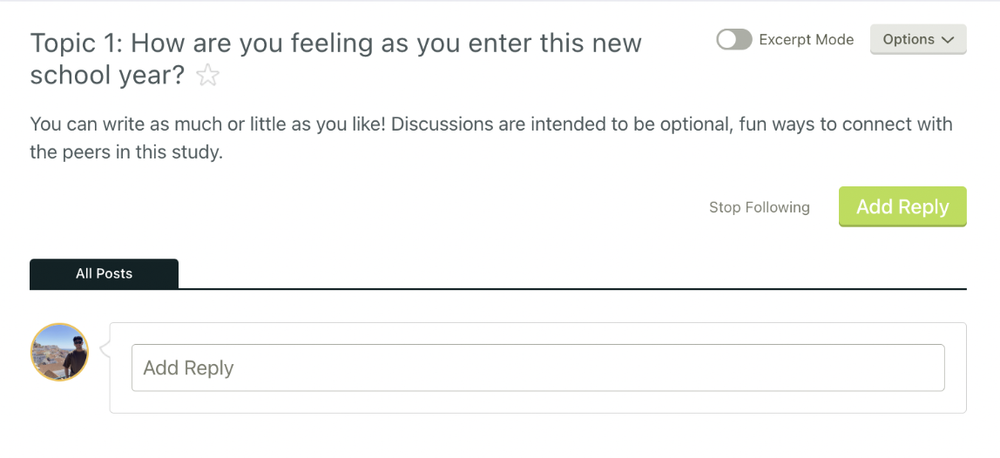The width and height of the screenshot is (1000, 458).
Task: Click the Excerpt Mode label text
Action: [x=806, y=40]
